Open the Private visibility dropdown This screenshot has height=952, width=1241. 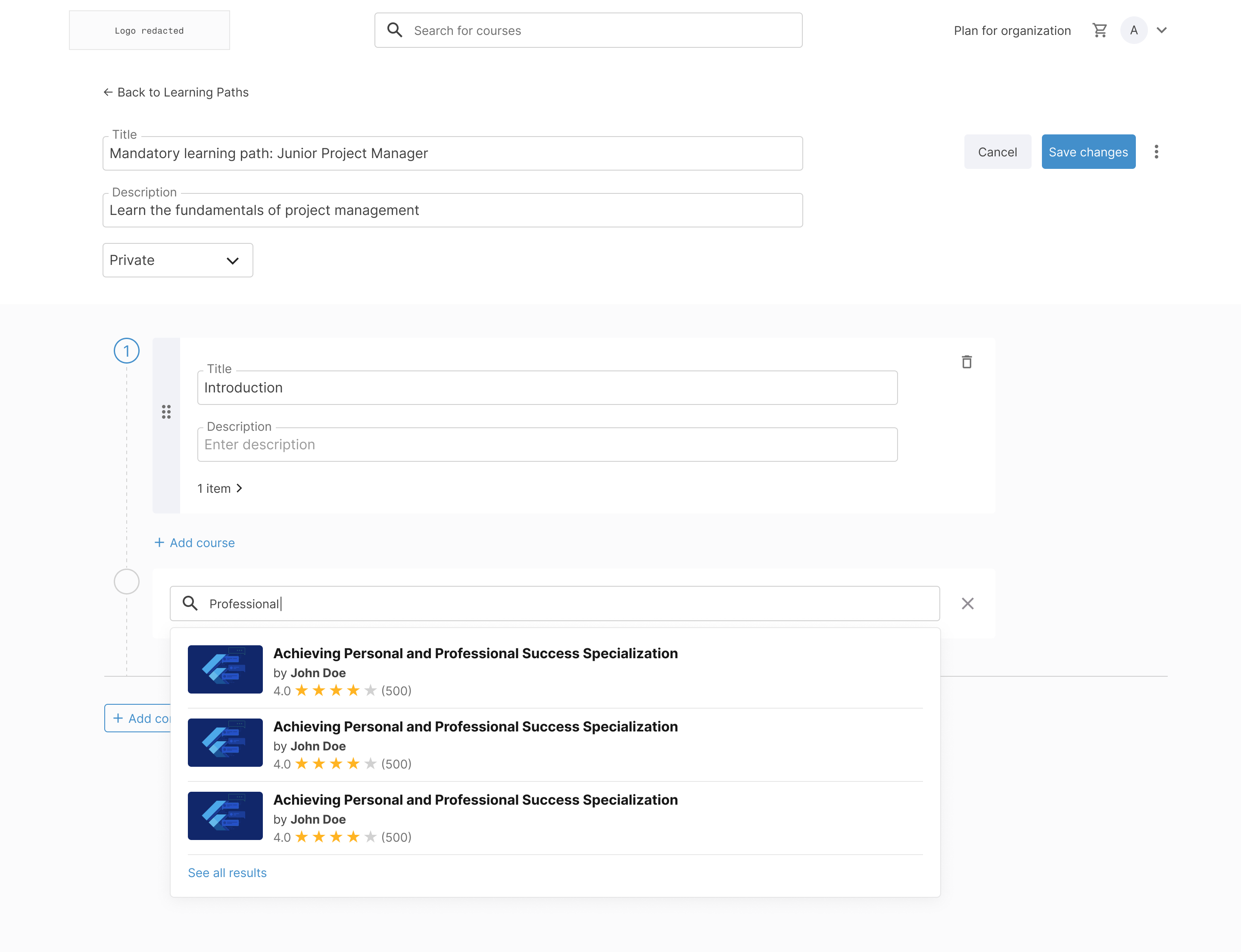click(x=178, y=260)
